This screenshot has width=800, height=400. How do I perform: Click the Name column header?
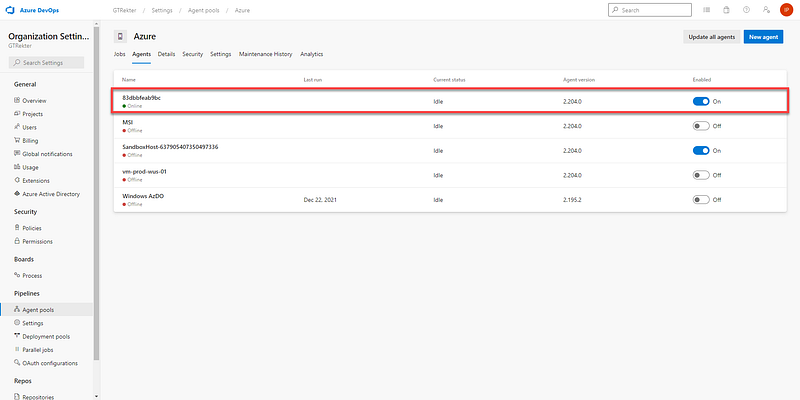(129, 80)
